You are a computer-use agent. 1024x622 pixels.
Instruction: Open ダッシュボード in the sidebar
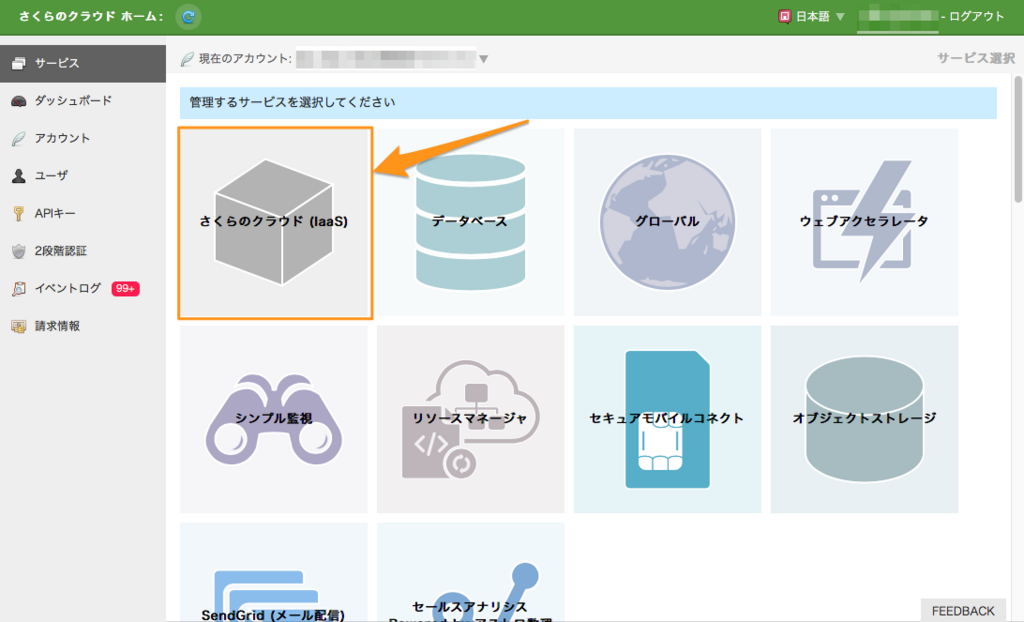point(83,101)
